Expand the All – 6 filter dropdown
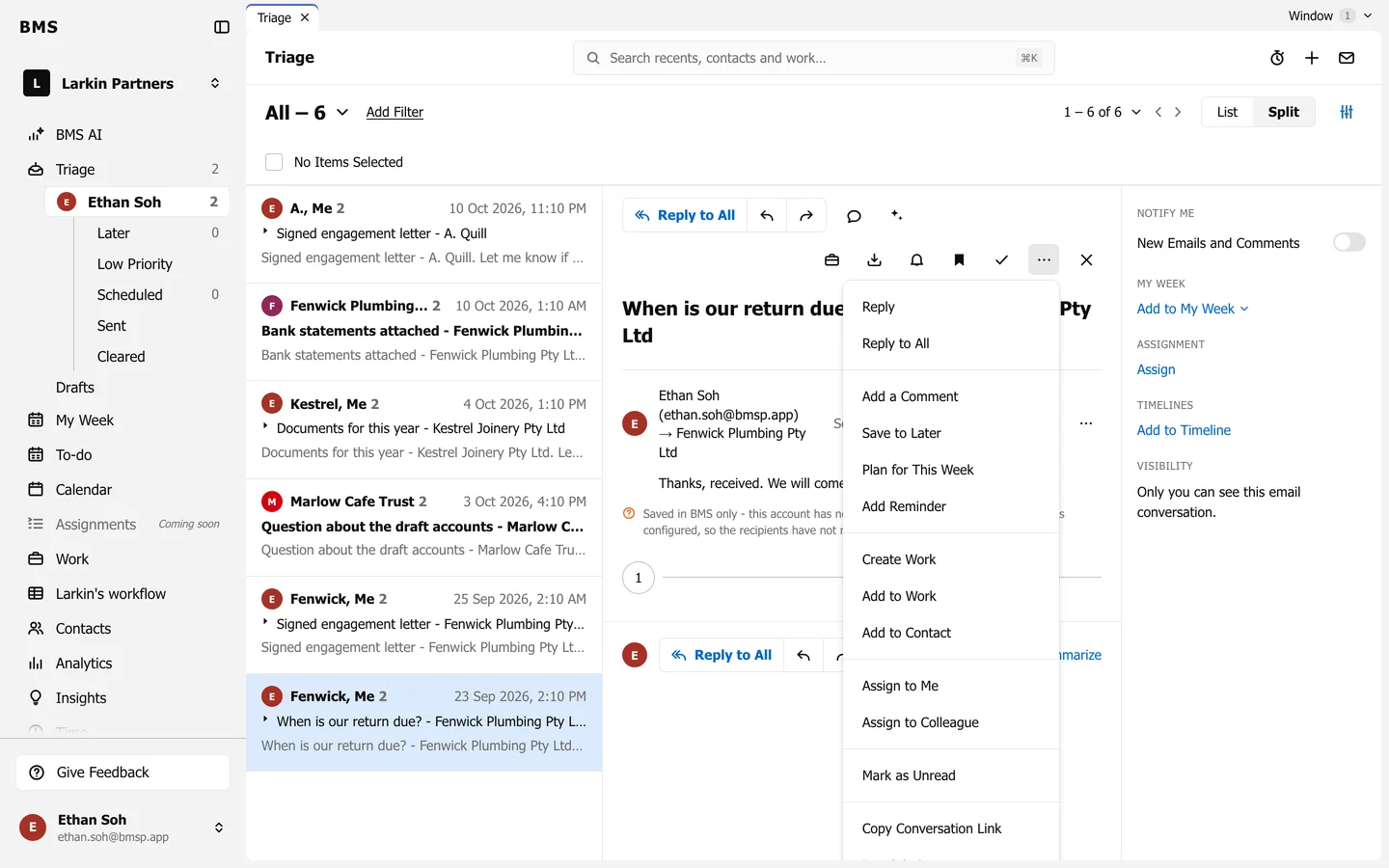 click(x=307, y=113)
